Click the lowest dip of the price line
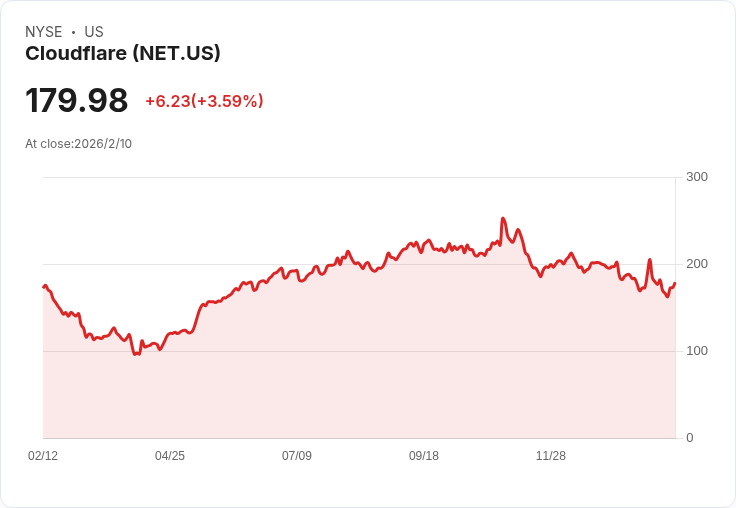 tap(135, 354)
